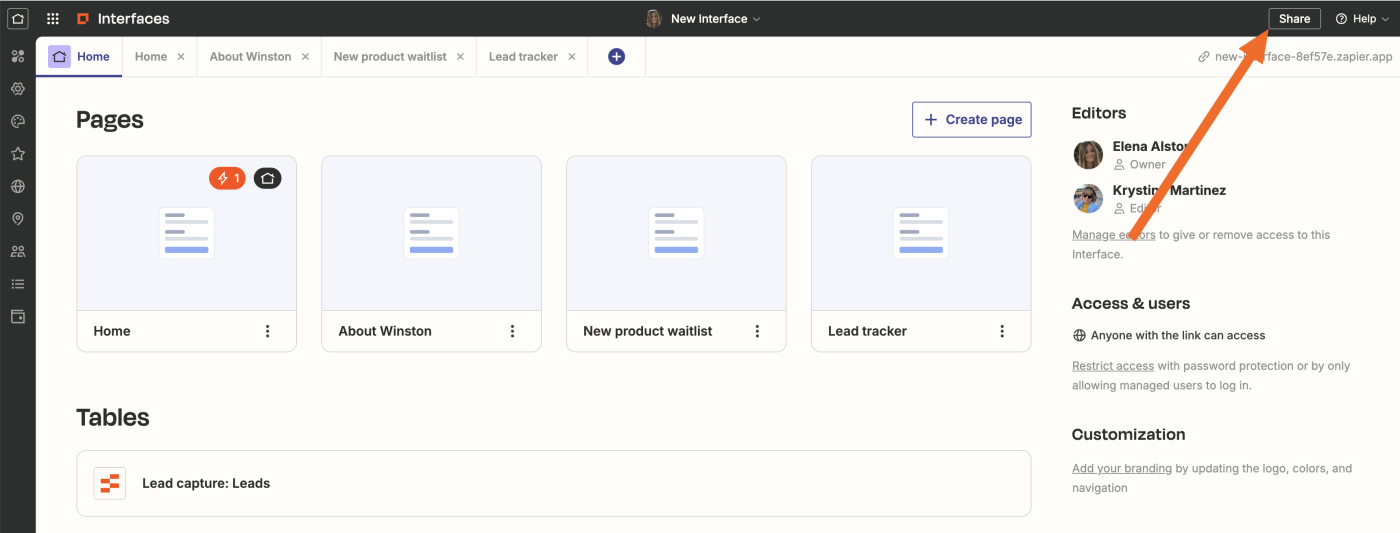Screen dimensions: 1400x533
Task: Open the Home page thumbnail
Action: [186, 233]
